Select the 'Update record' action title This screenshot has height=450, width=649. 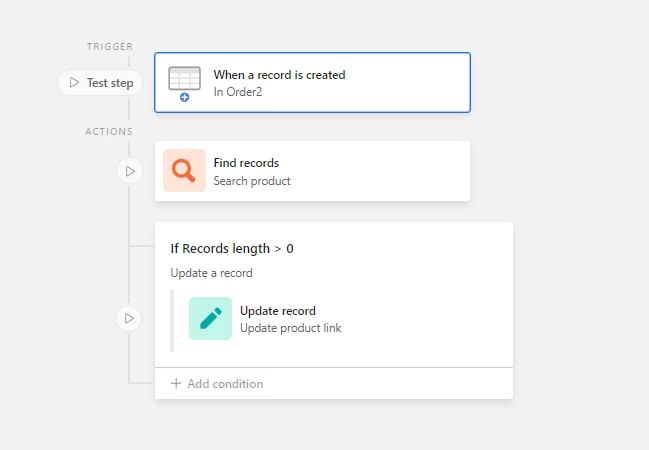click(x=278, y=311)
